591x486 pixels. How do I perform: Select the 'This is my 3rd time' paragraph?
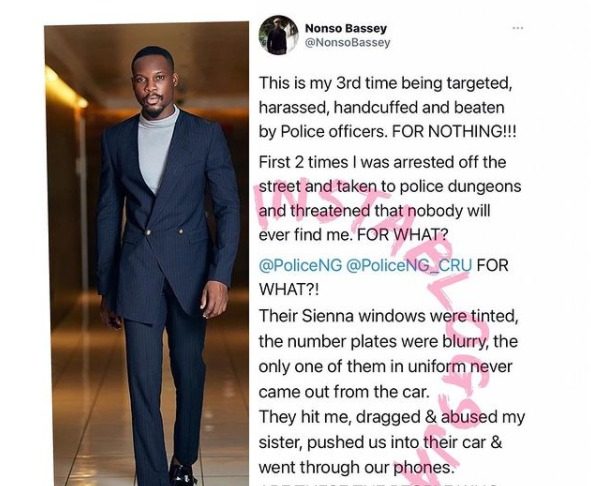pos(387,107)
